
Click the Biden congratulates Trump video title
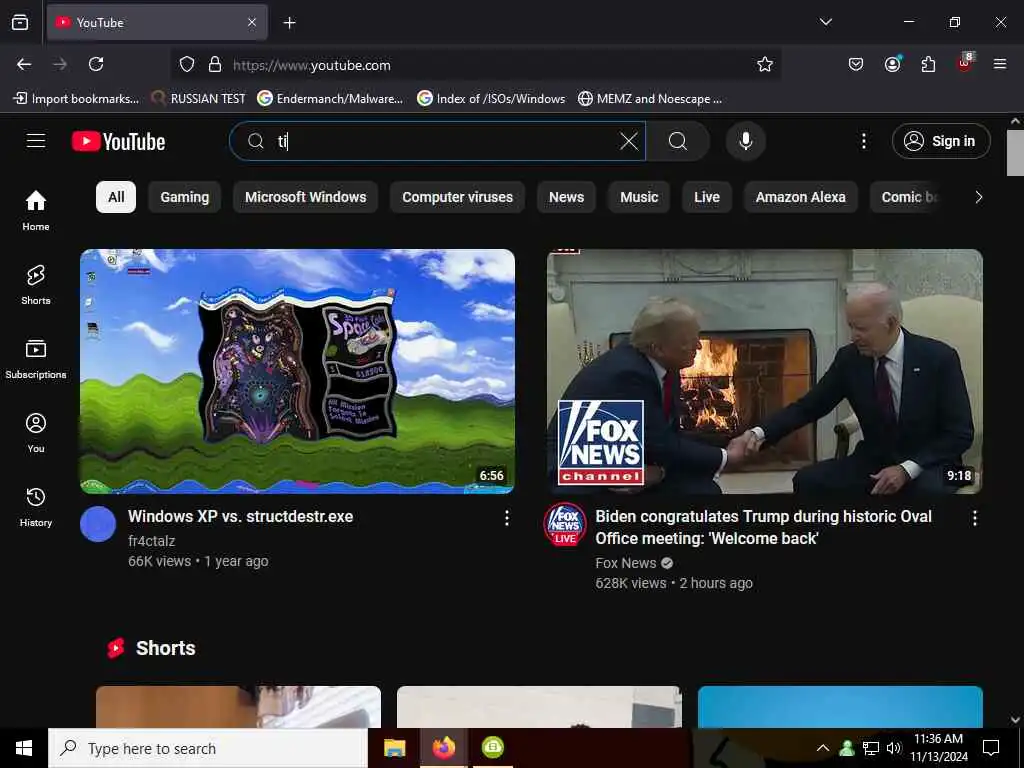[x=763, y=527]
